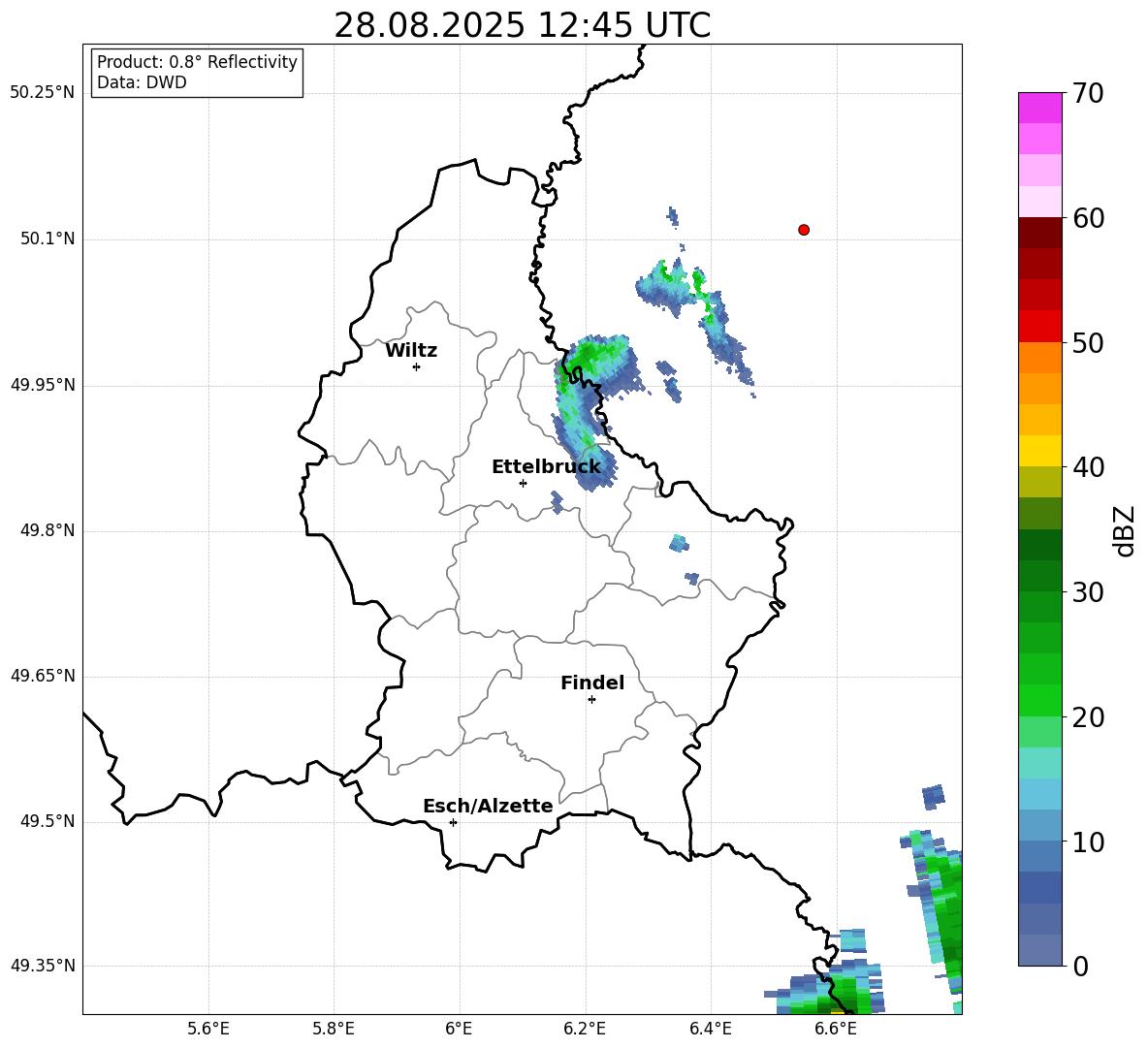Click the Findel cross marker
This screenshot has height=1048, width=1148.
coord(591,700)
